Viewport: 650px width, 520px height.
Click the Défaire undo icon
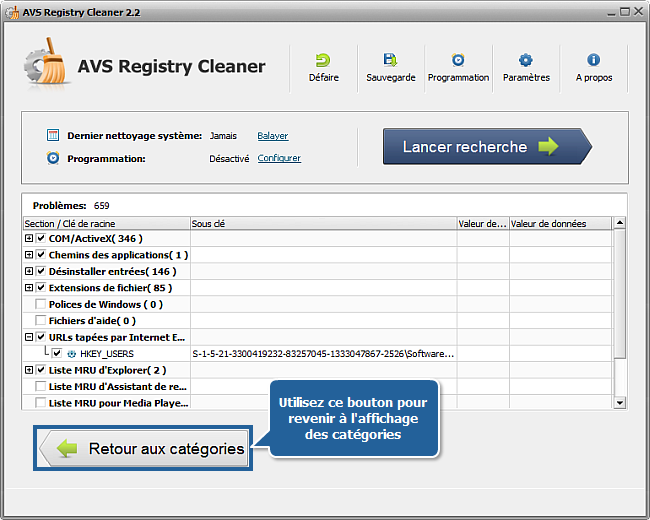tap(323, 61)
